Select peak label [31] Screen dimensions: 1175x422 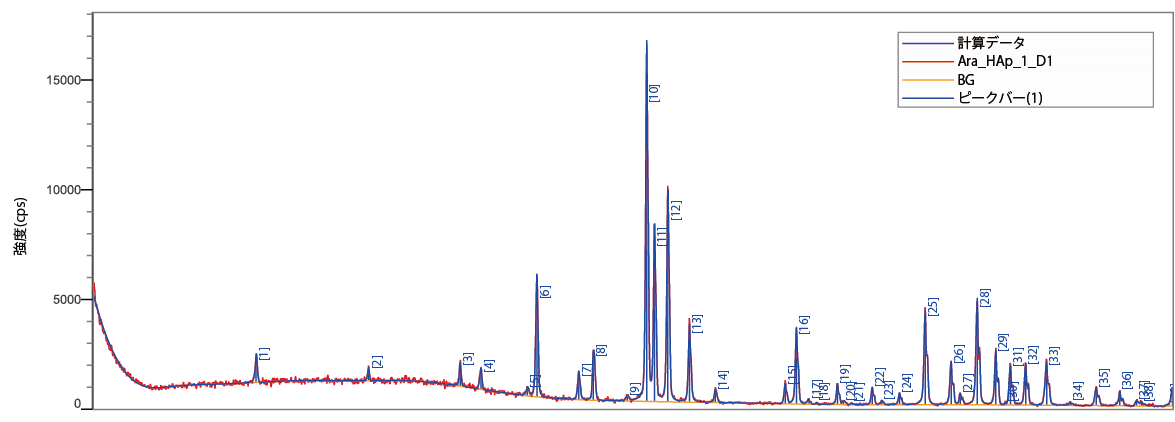pyautogui.click(x=1018, y=357)
